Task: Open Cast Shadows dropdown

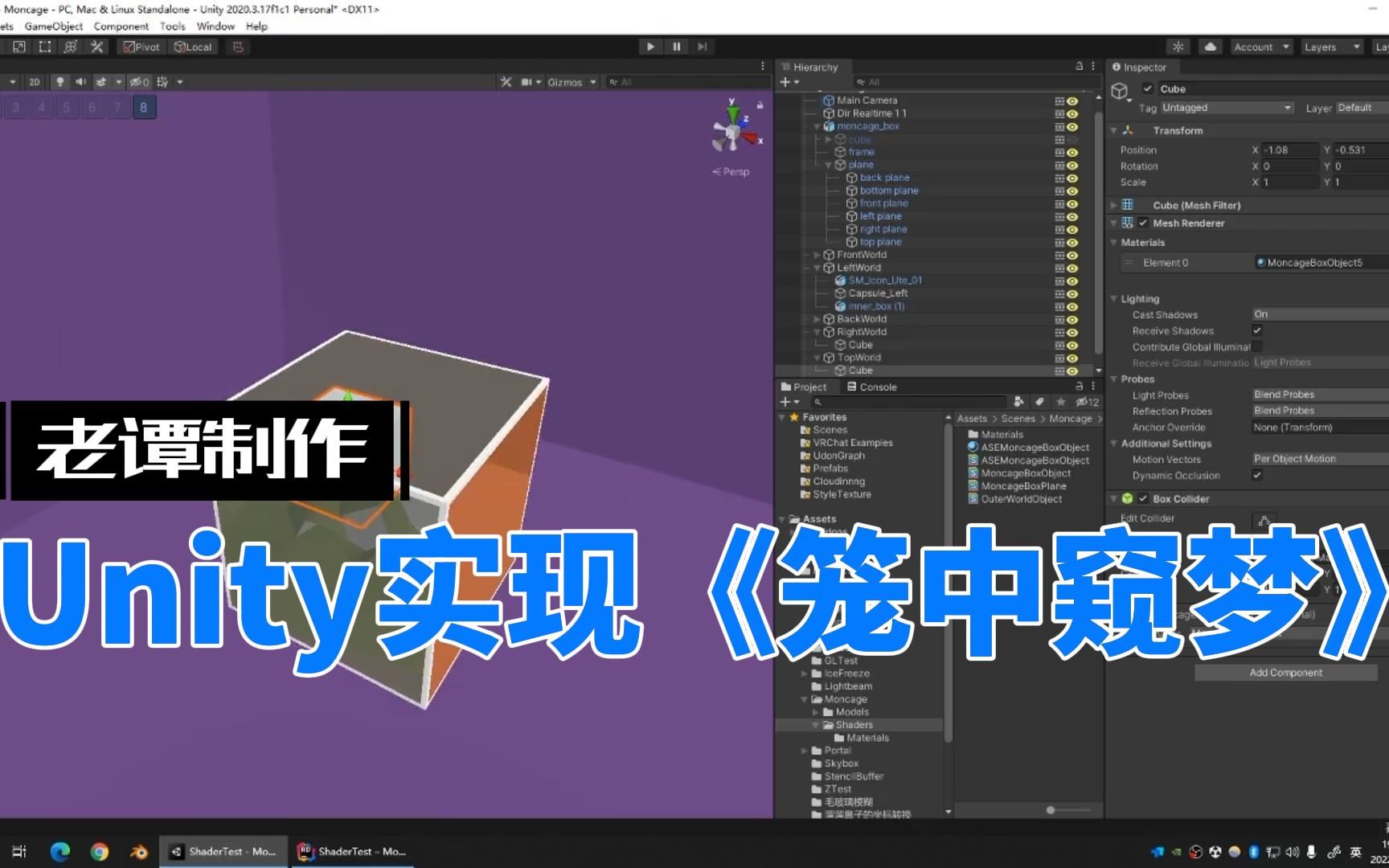Action: 1320,314
